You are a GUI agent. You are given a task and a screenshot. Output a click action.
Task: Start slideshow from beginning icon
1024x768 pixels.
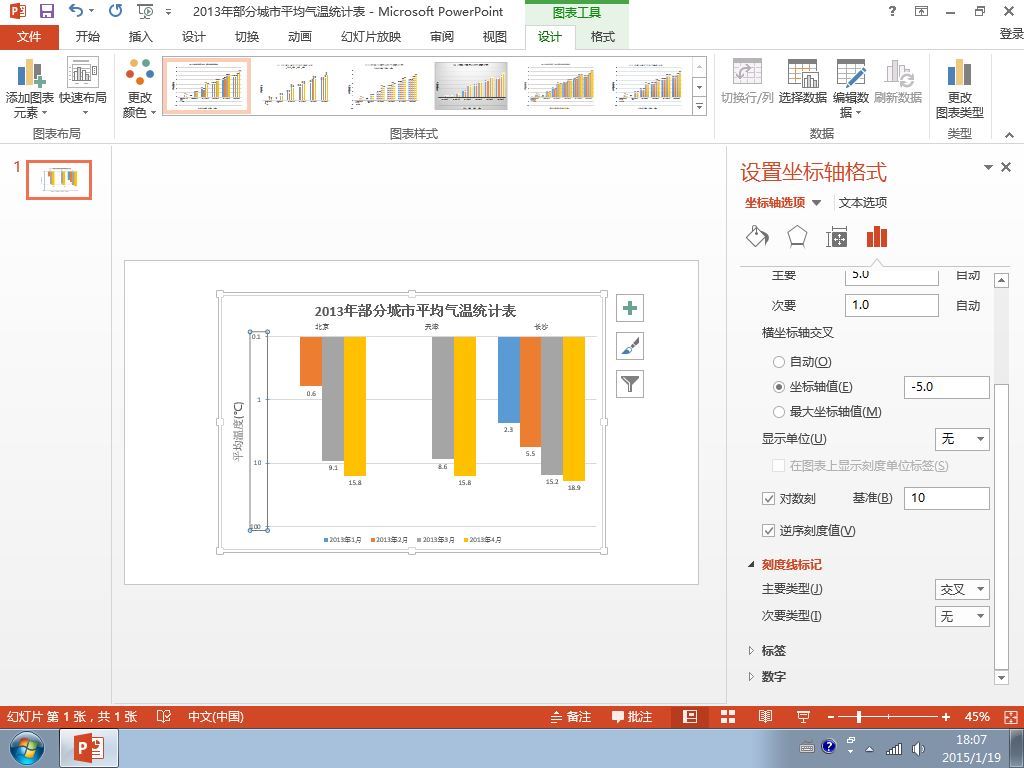point(145,11)
